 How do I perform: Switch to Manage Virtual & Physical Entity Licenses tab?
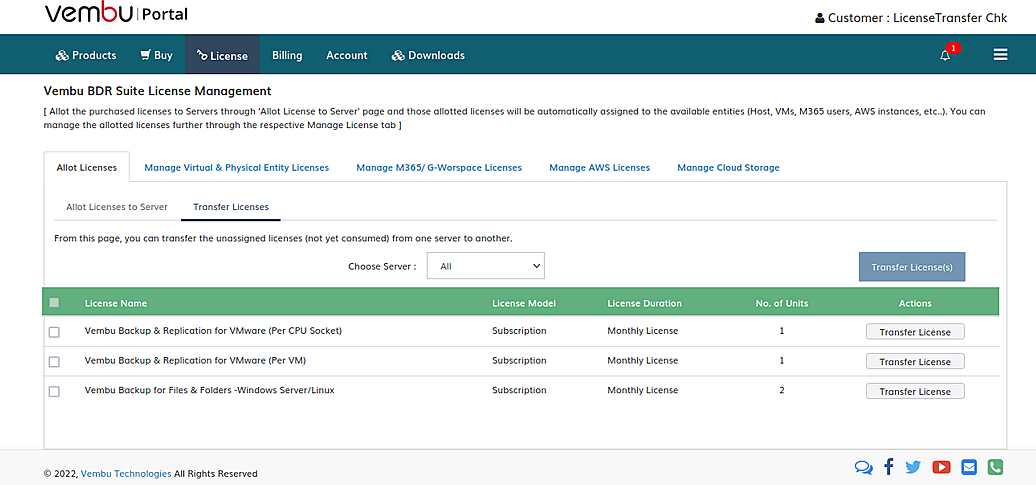[x=237, y=168]
